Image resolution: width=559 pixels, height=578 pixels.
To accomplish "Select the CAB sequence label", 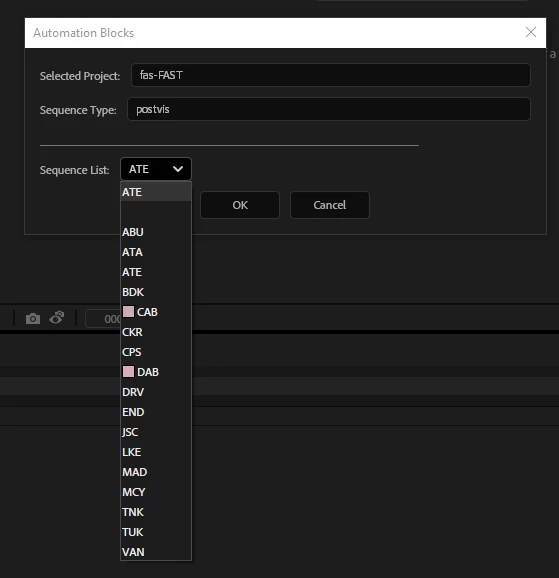I will pyautogui.click(x=147, y=312).
